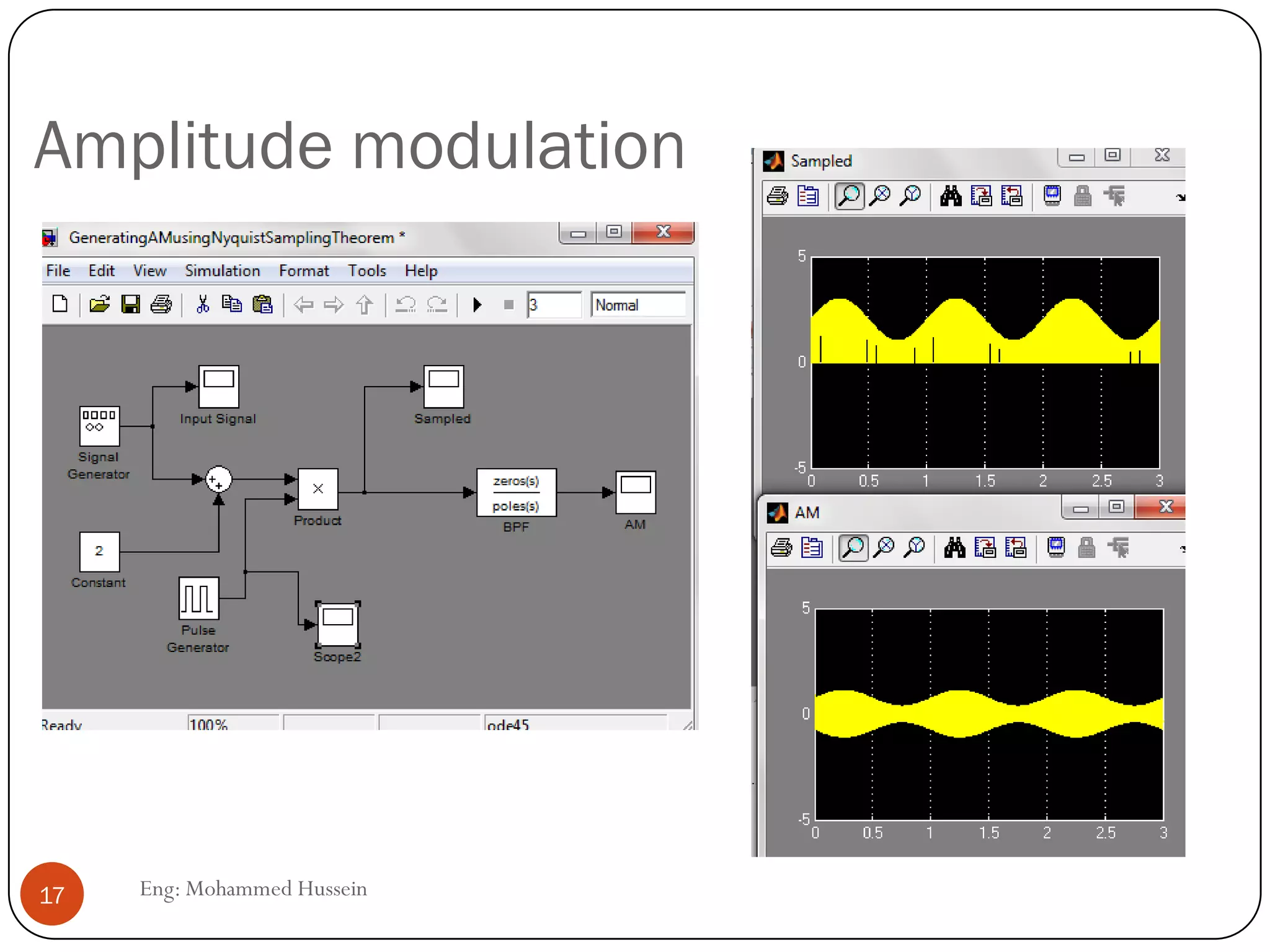This screenshot has width=1270, height=952.
Task: Click the Stop simulation button
Action: 508,305
